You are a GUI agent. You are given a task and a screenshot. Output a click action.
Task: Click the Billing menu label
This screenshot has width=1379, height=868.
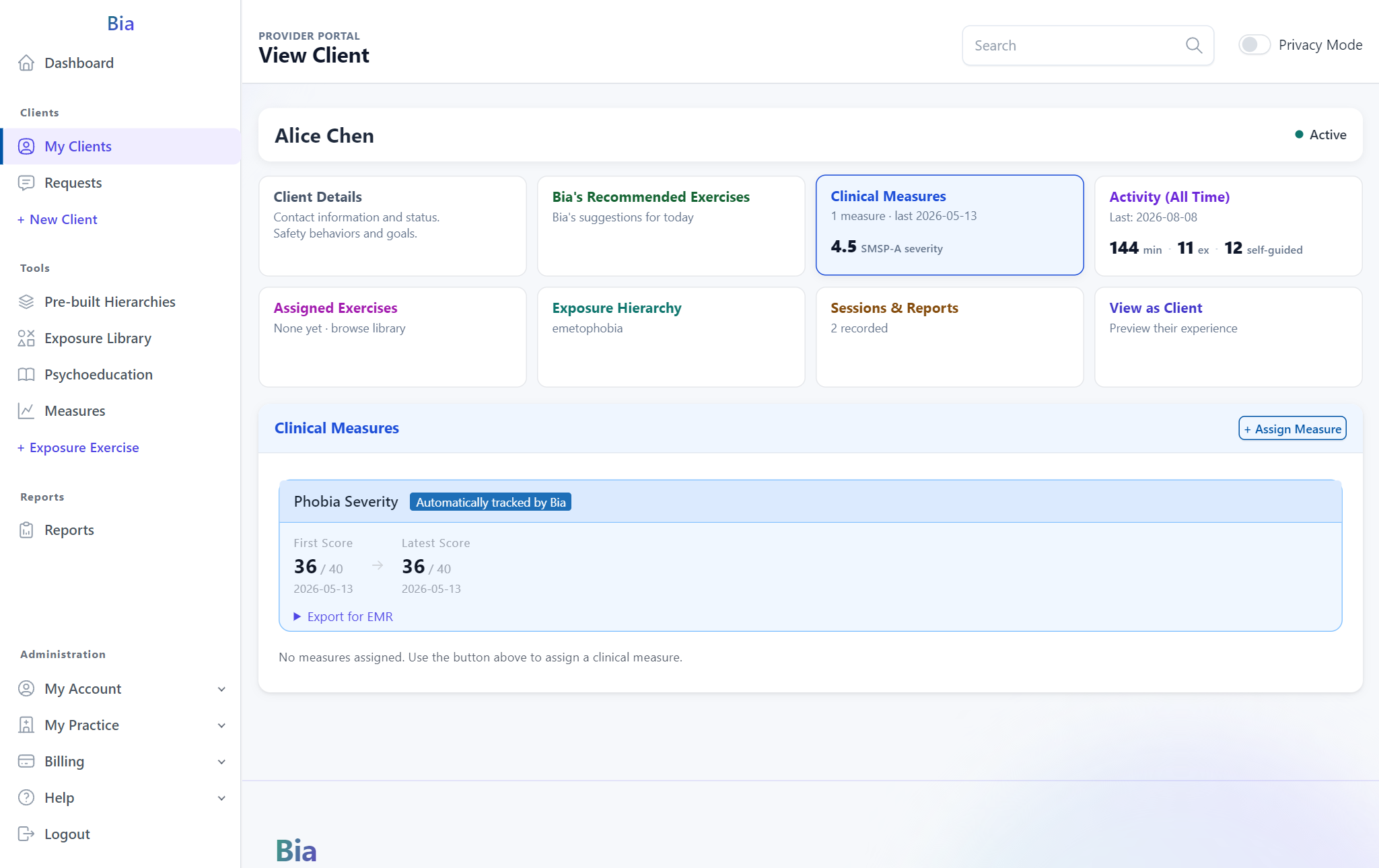click(65, 762)
